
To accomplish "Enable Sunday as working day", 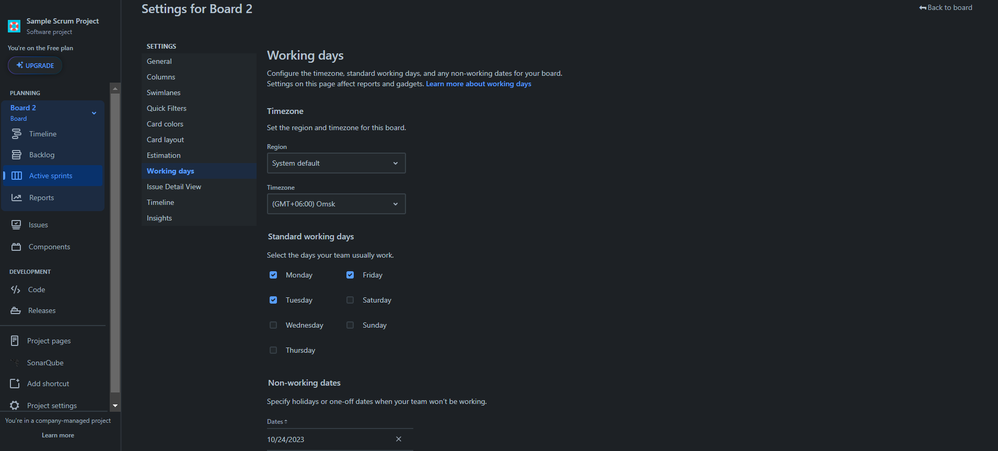I will point(350,325).
